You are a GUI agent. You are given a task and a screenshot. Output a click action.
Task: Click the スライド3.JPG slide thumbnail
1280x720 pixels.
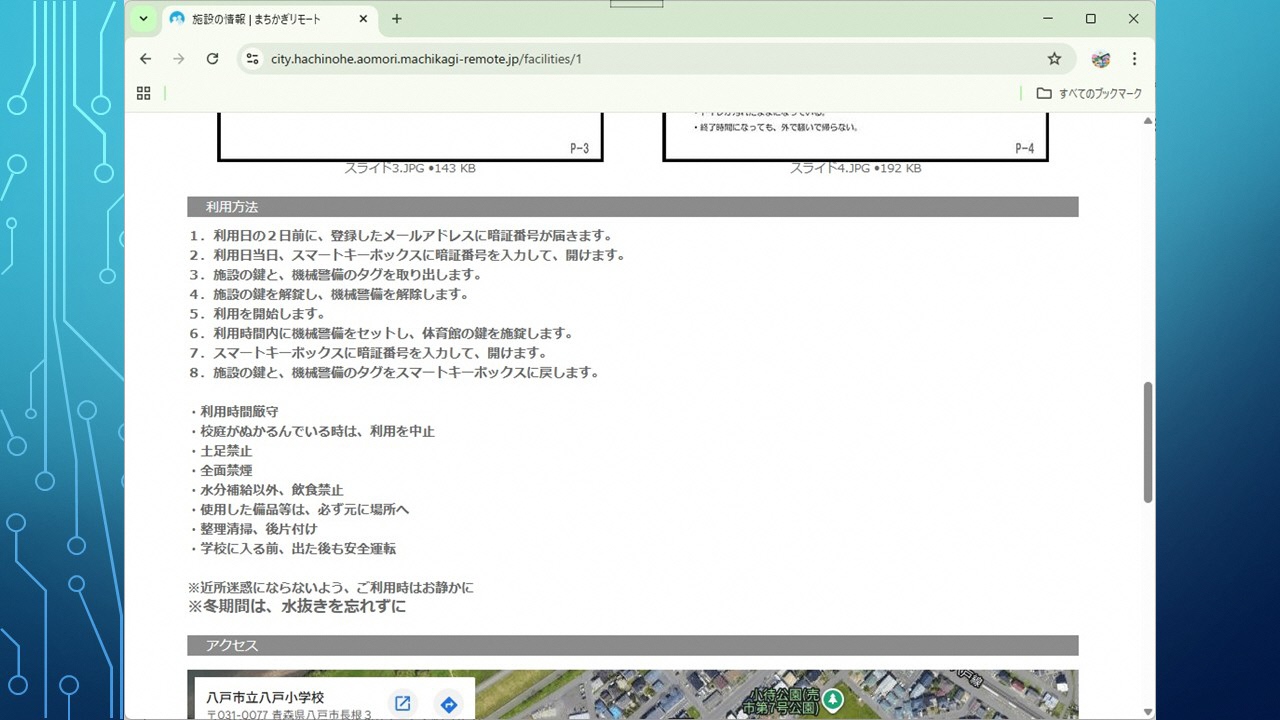[409, 137]
